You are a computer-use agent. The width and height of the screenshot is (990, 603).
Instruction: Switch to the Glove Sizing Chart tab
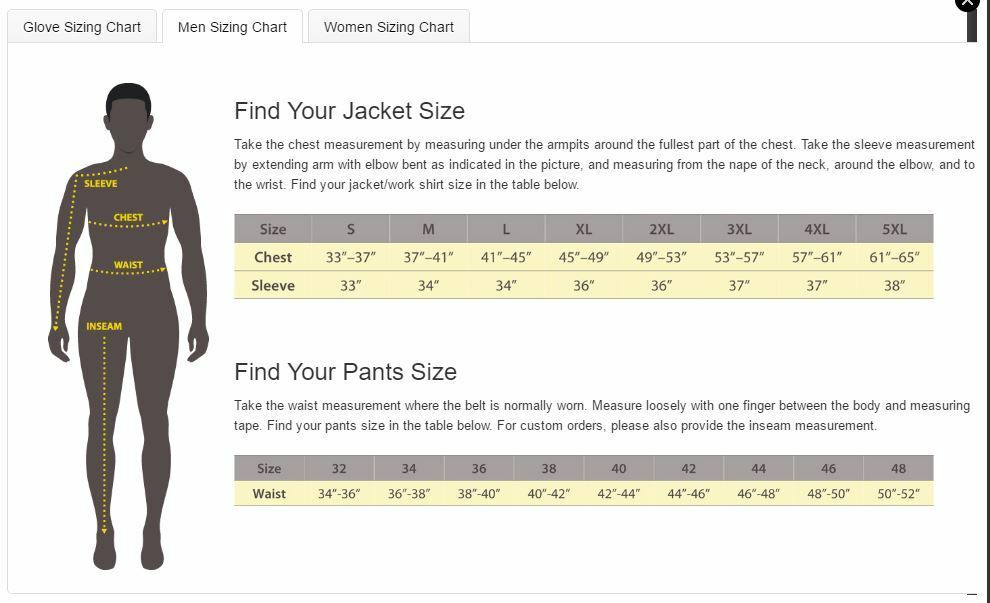(x=82, y=27)
